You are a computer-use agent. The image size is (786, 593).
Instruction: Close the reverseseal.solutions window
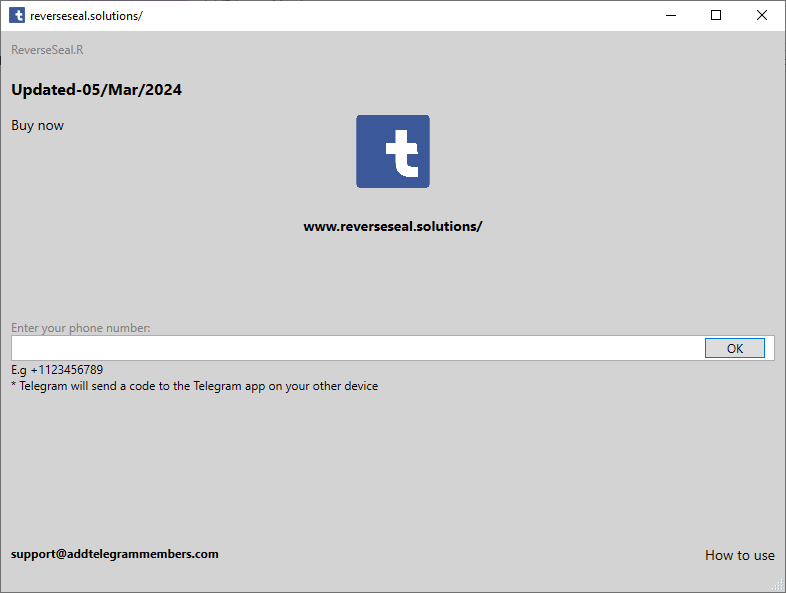tap(761, 16)
